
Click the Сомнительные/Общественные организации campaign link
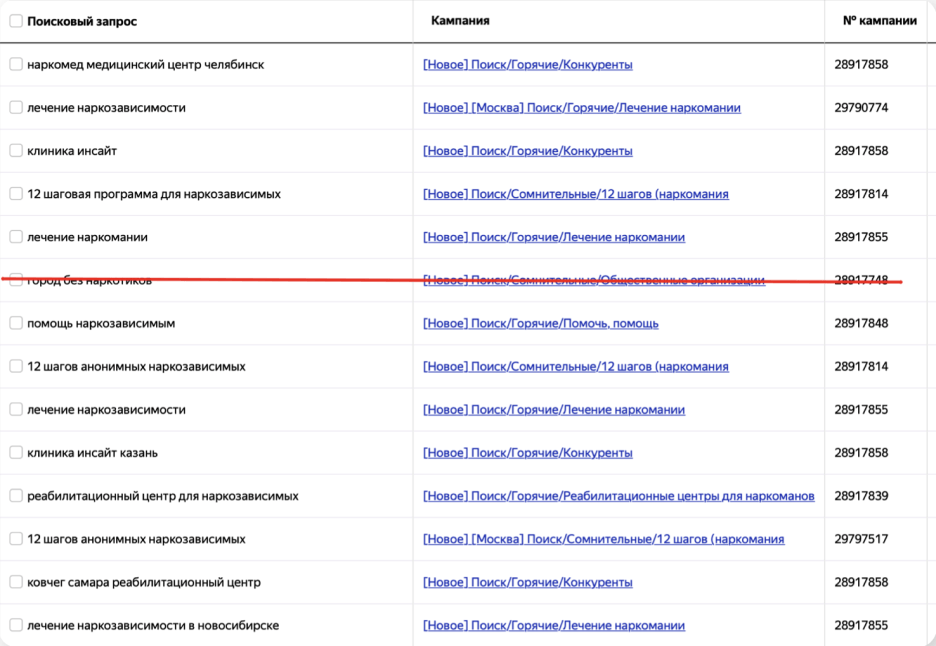pyautogui.click(x=593, y=281)
